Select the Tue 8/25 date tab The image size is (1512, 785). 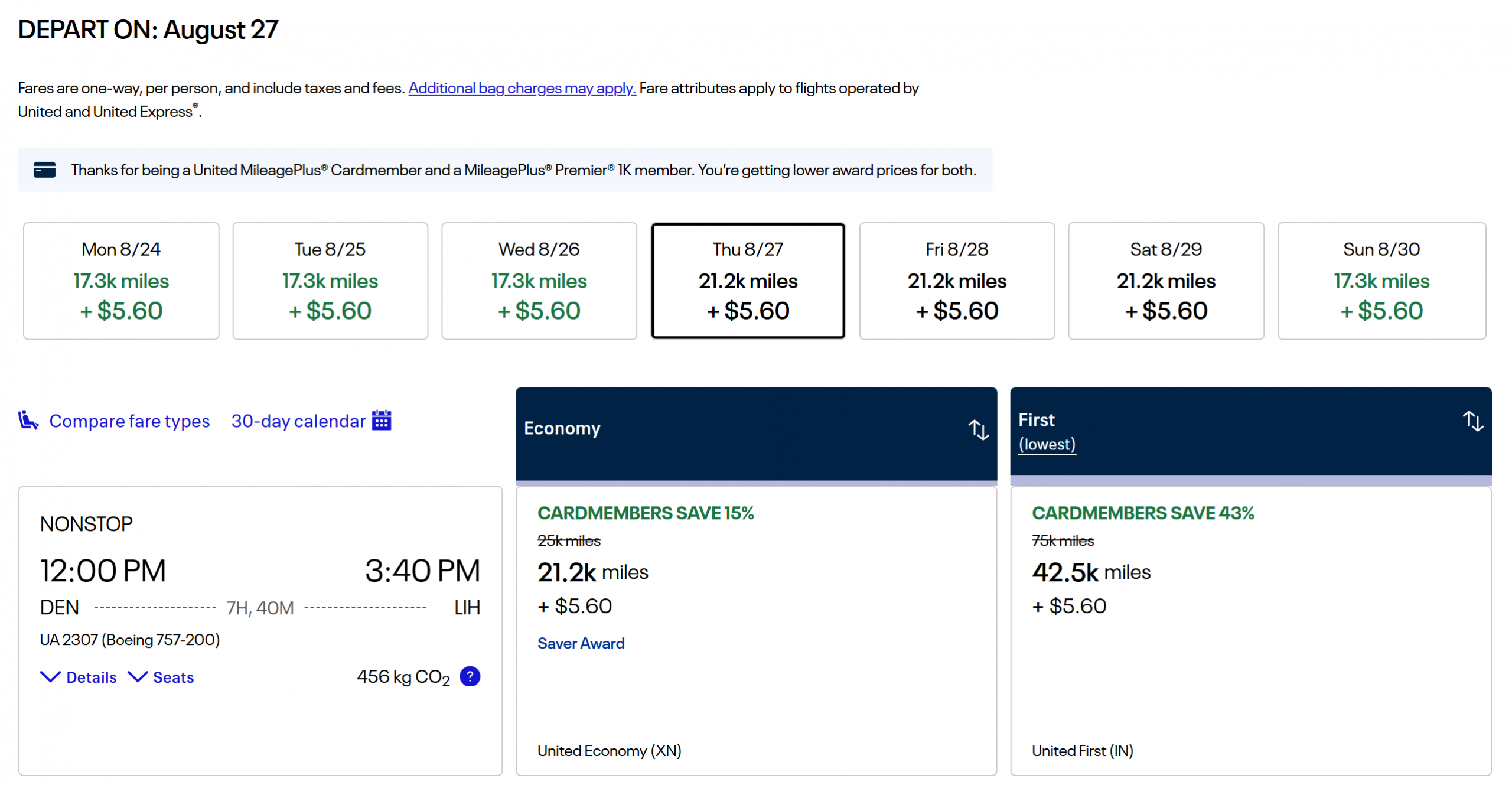click(330, 281)
